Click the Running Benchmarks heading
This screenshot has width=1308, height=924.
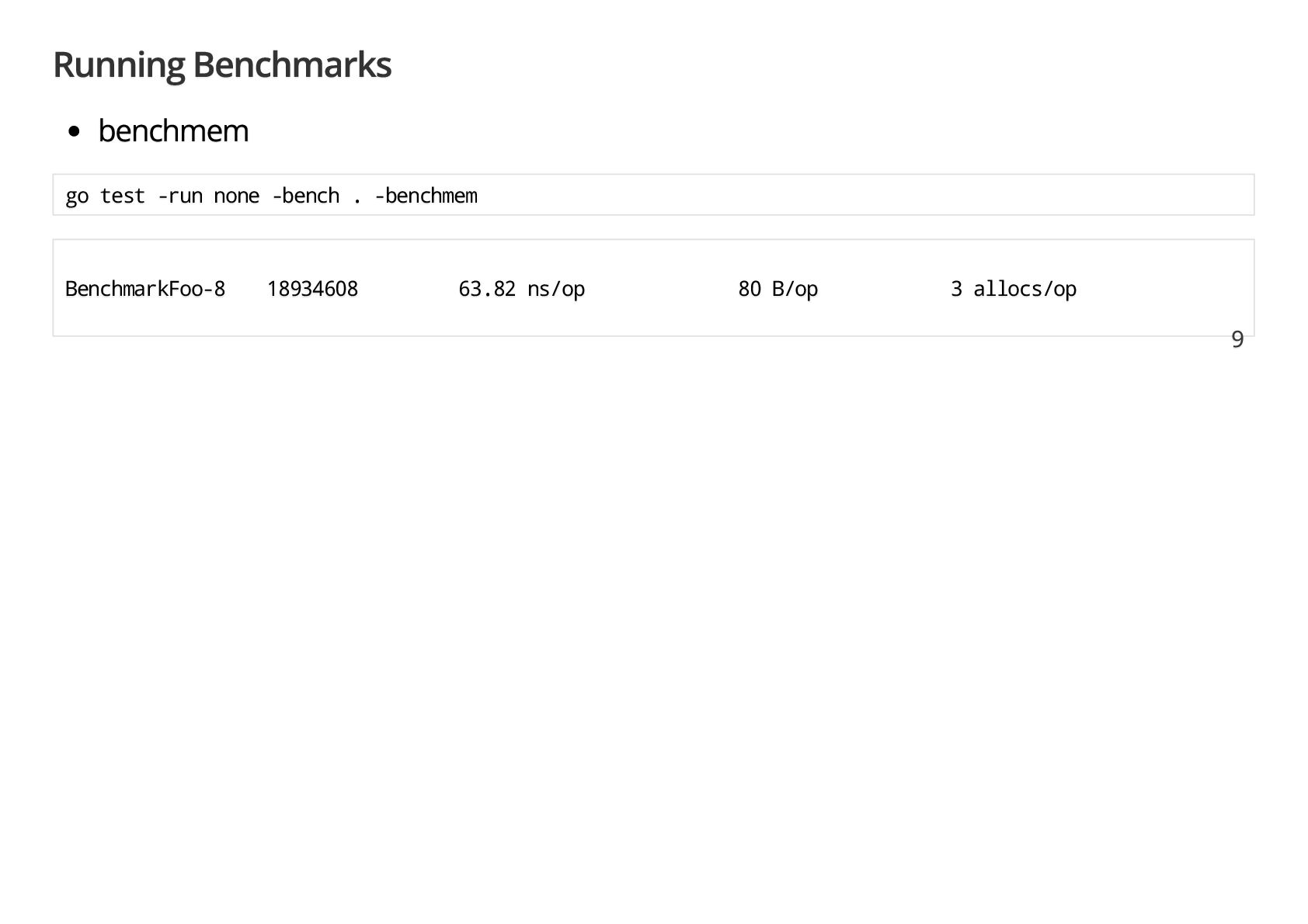[x=221, y=64]
